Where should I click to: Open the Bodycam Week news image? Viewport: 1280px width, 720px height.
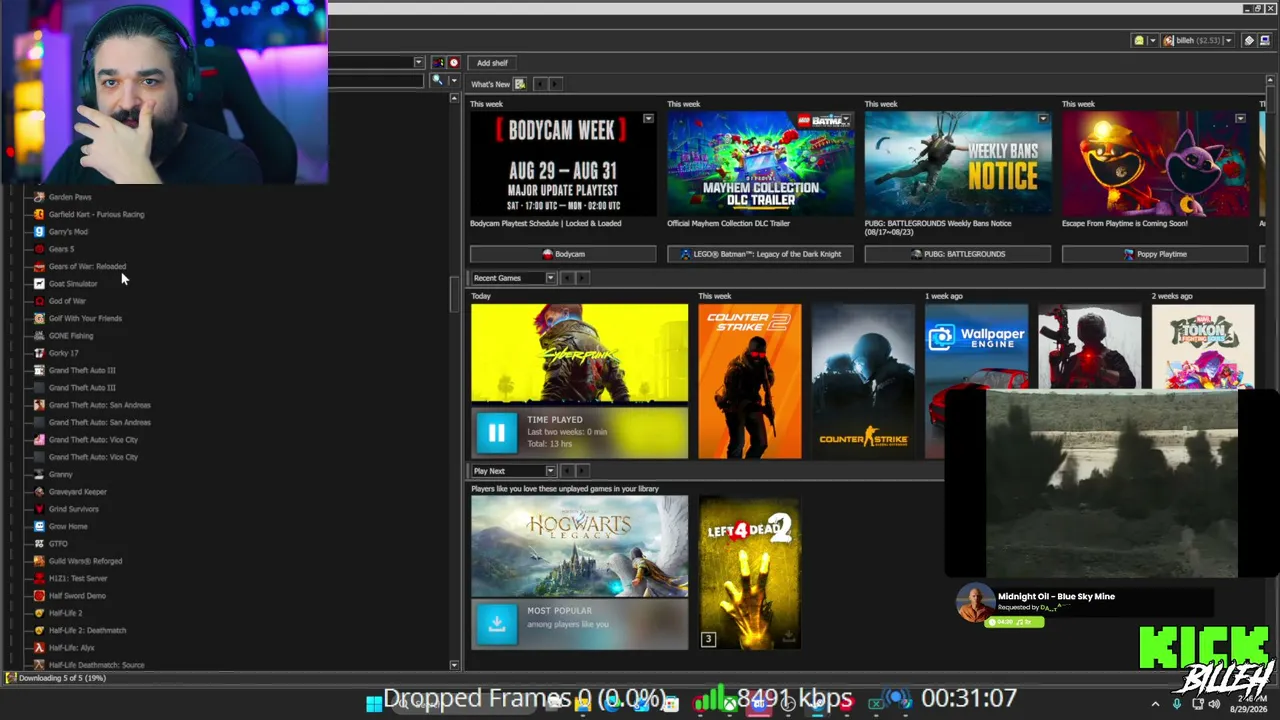[563, 163]
